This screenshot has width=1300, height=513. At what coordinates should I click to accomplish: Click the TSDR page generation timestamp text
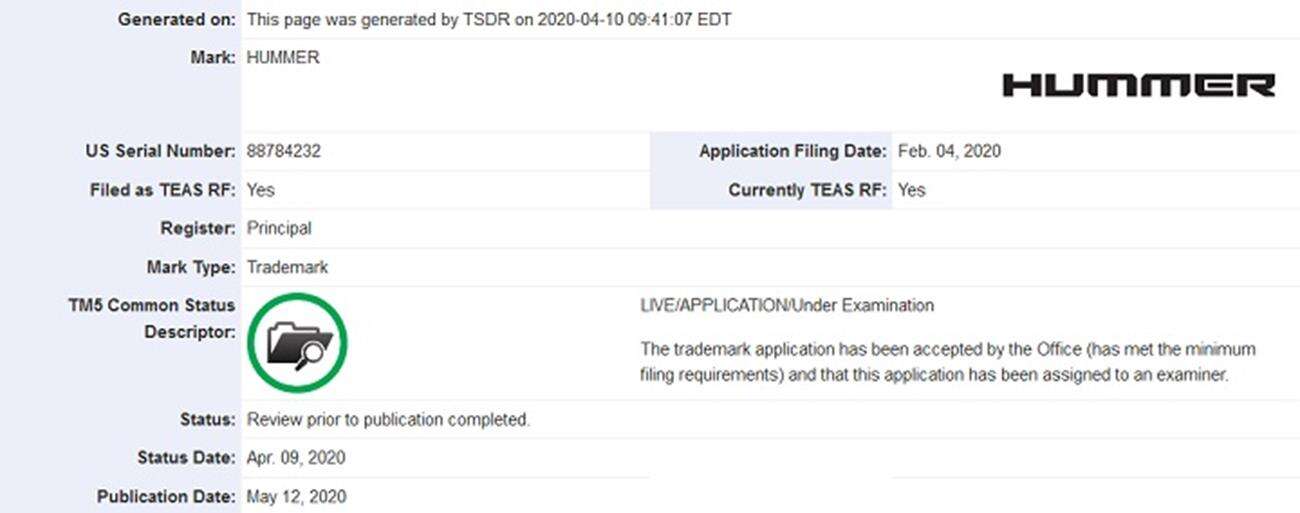click(488, 20)
